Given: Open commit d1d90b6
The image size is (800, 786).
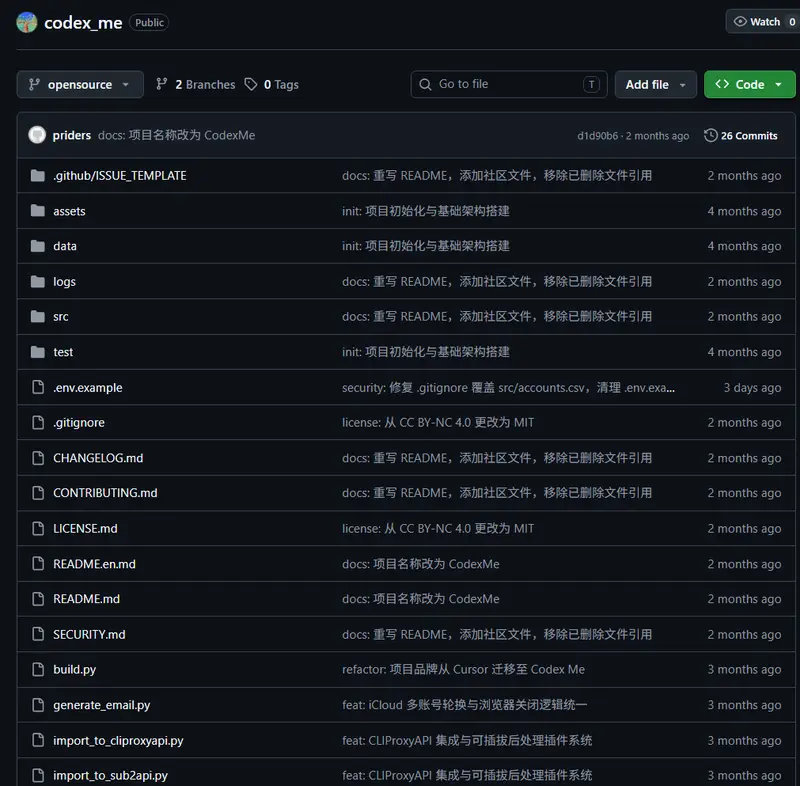Looking at the screenshot, I should pyautogui.click(x=597, y=136).
